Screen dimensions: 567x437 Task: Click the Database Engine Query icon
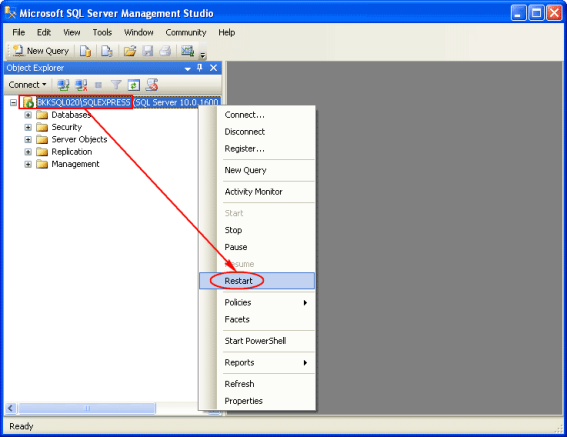[85, 51]
